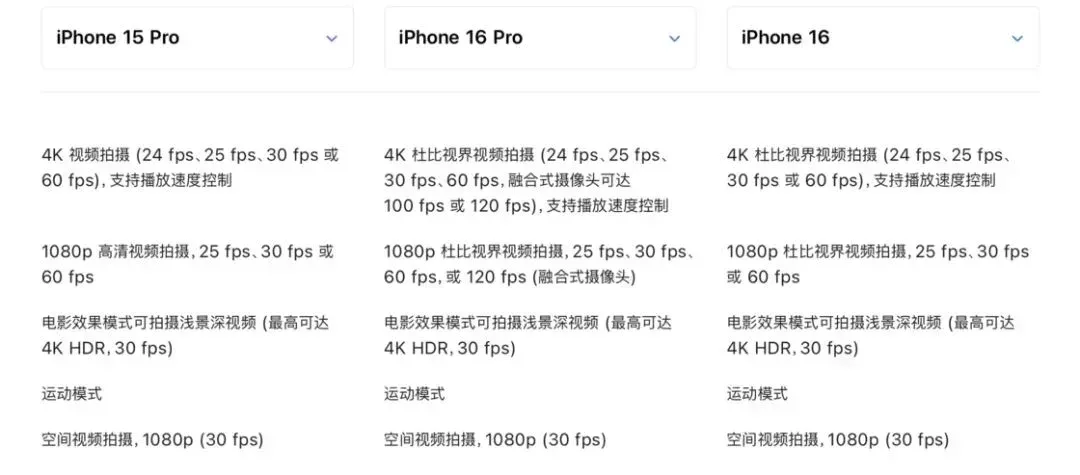This screenshot has width=1080, height=475.
Task: Select iPhone 16 4K 杜比视界视频拍摄 spec text
Action: tap(869, 167)
